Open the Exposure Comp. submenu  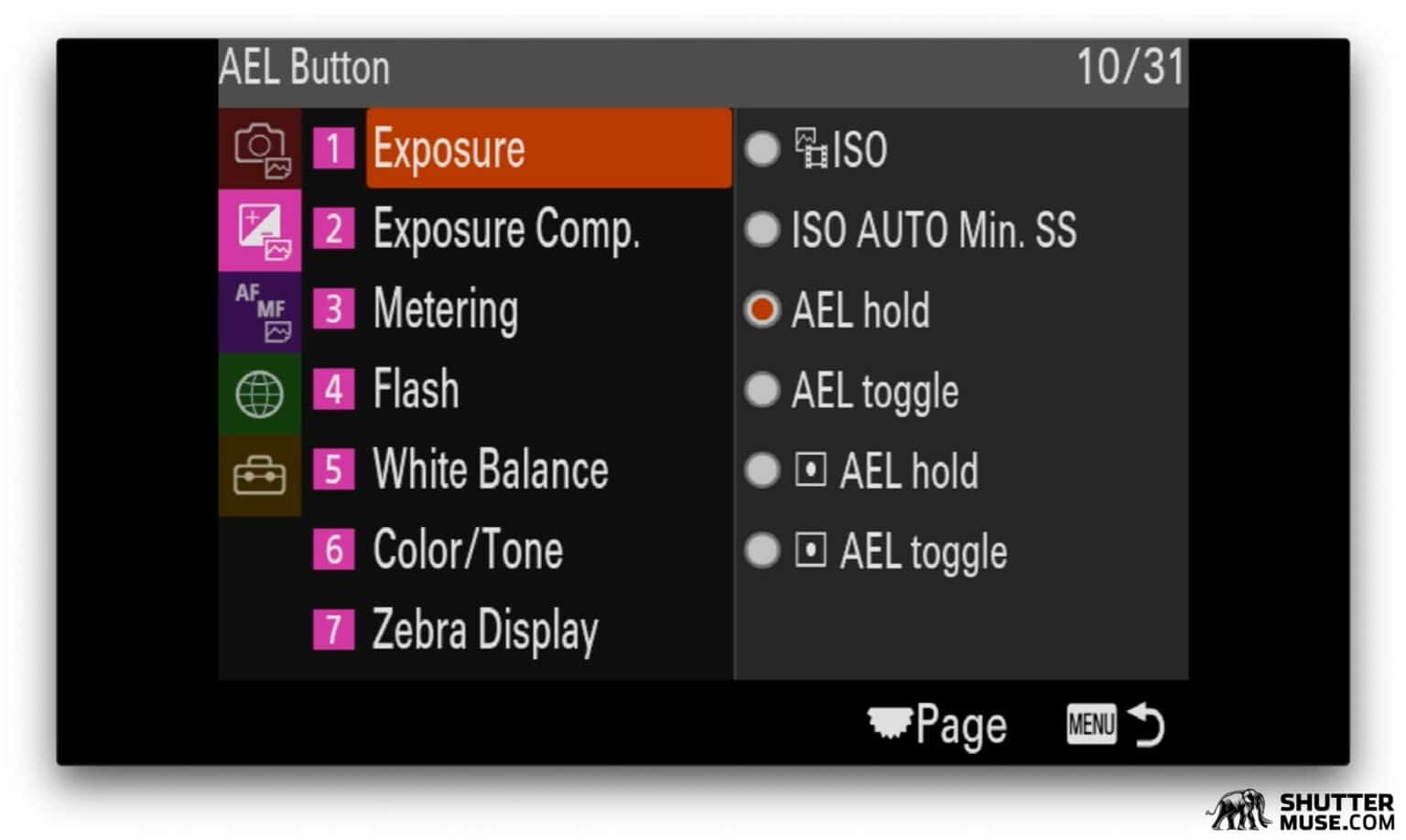click(508, 229)
